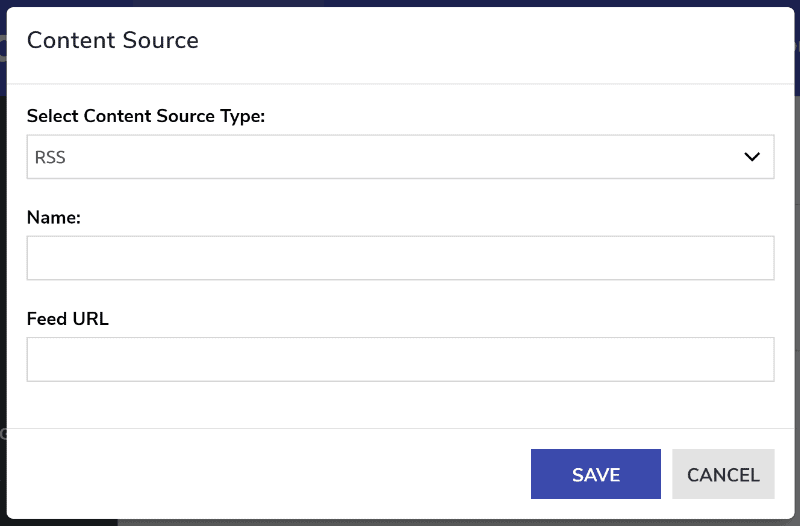Click the RSS value in the type selector
This screenshot has height=526, width=800.
click(50, 157)
